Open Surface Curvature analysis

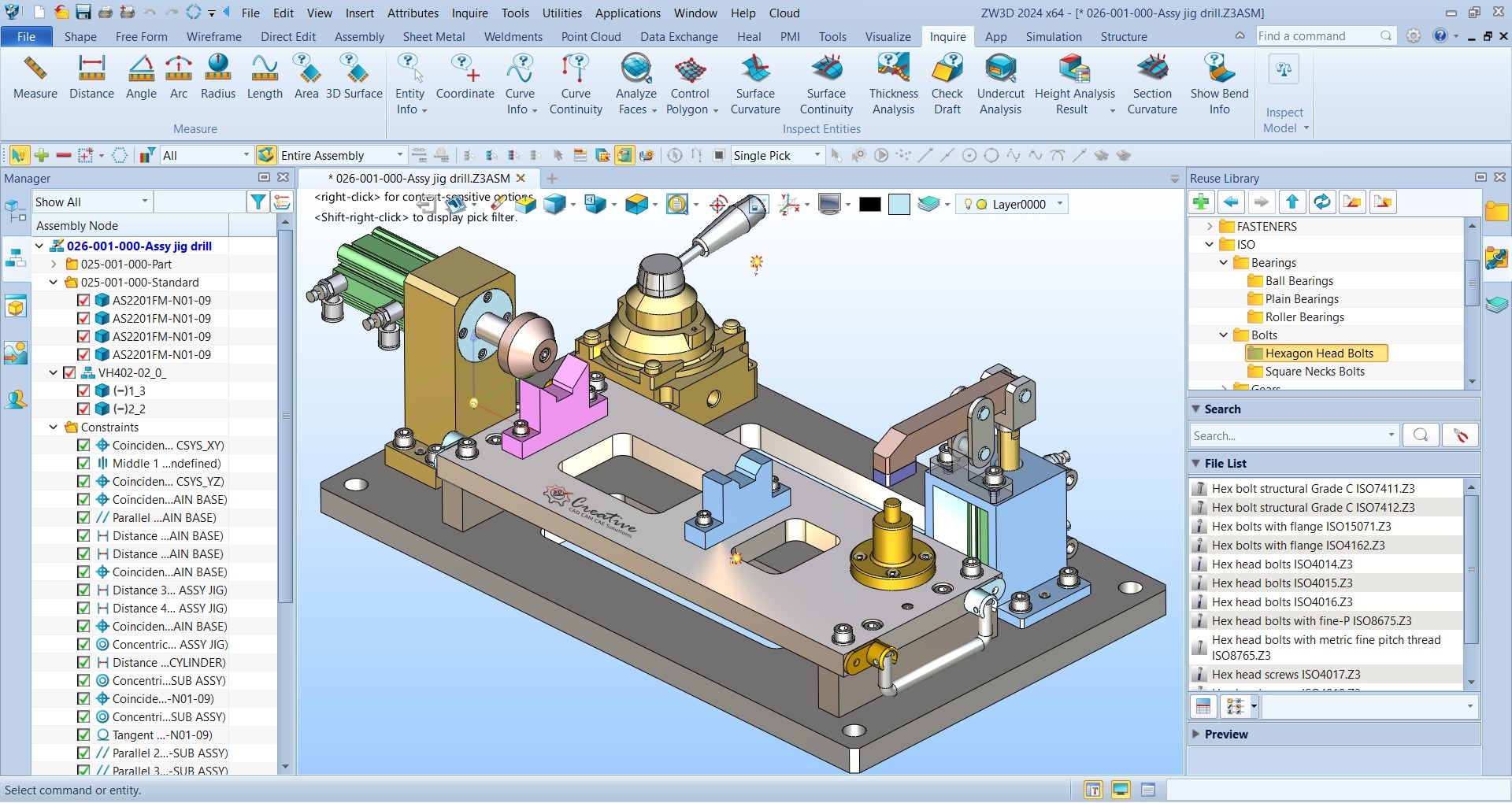point(755,85)
